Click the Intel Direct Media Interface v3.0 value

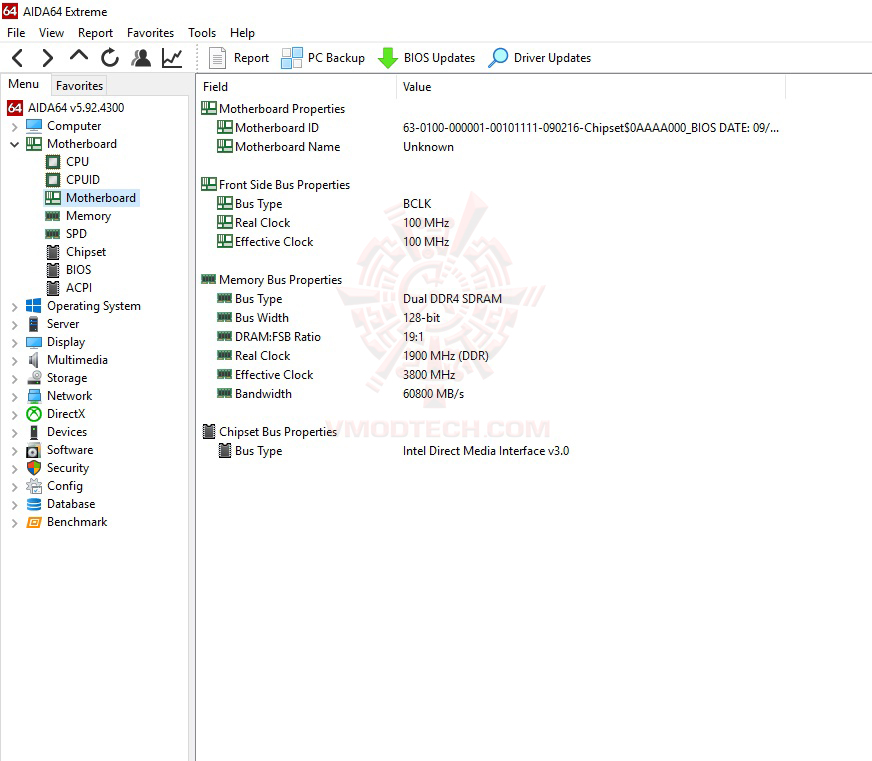[486, 451]
